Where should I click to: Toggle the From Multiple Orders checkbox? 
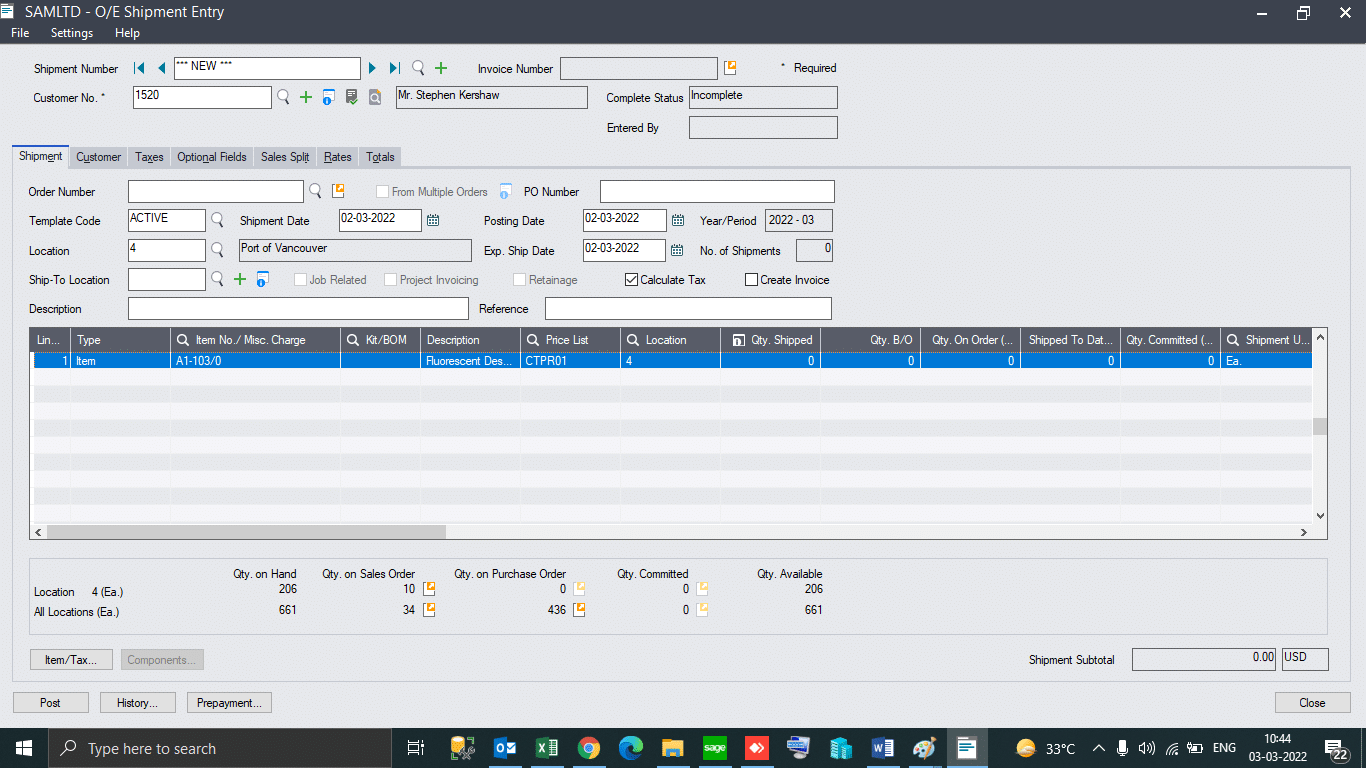(x=382, y=191)
